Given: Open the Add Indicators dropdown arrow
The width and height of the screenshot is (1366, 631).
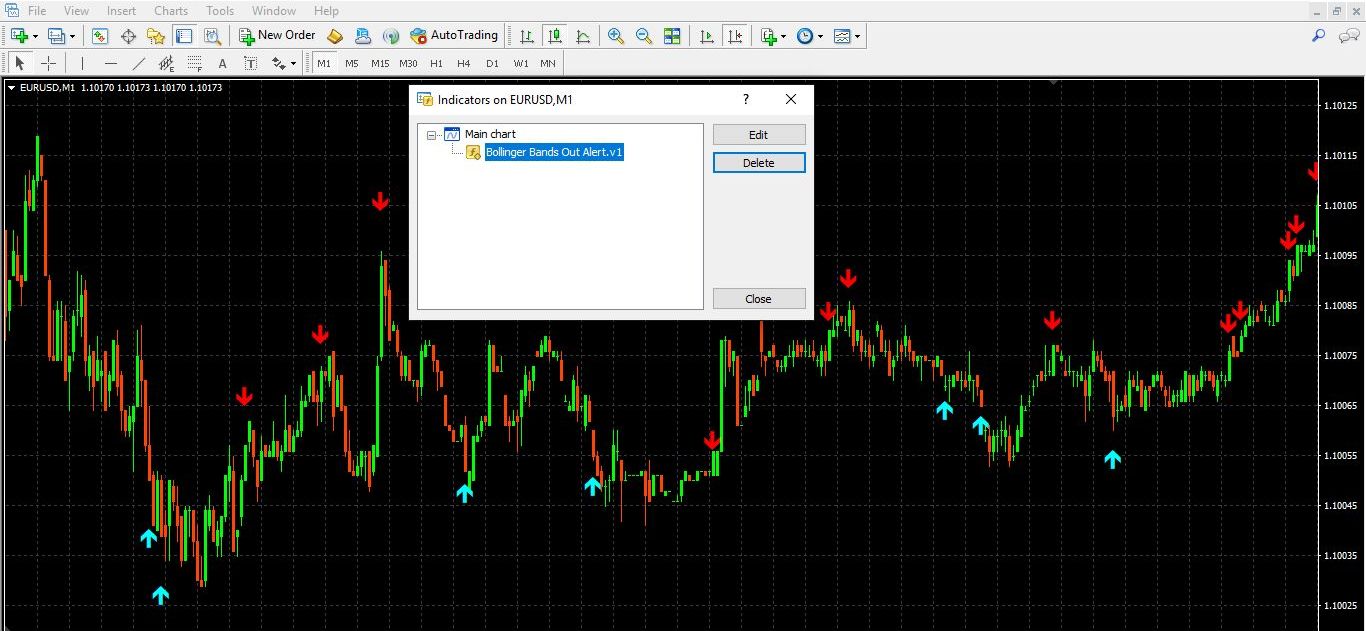Looking at the screenshot, I should click(783, 35).
